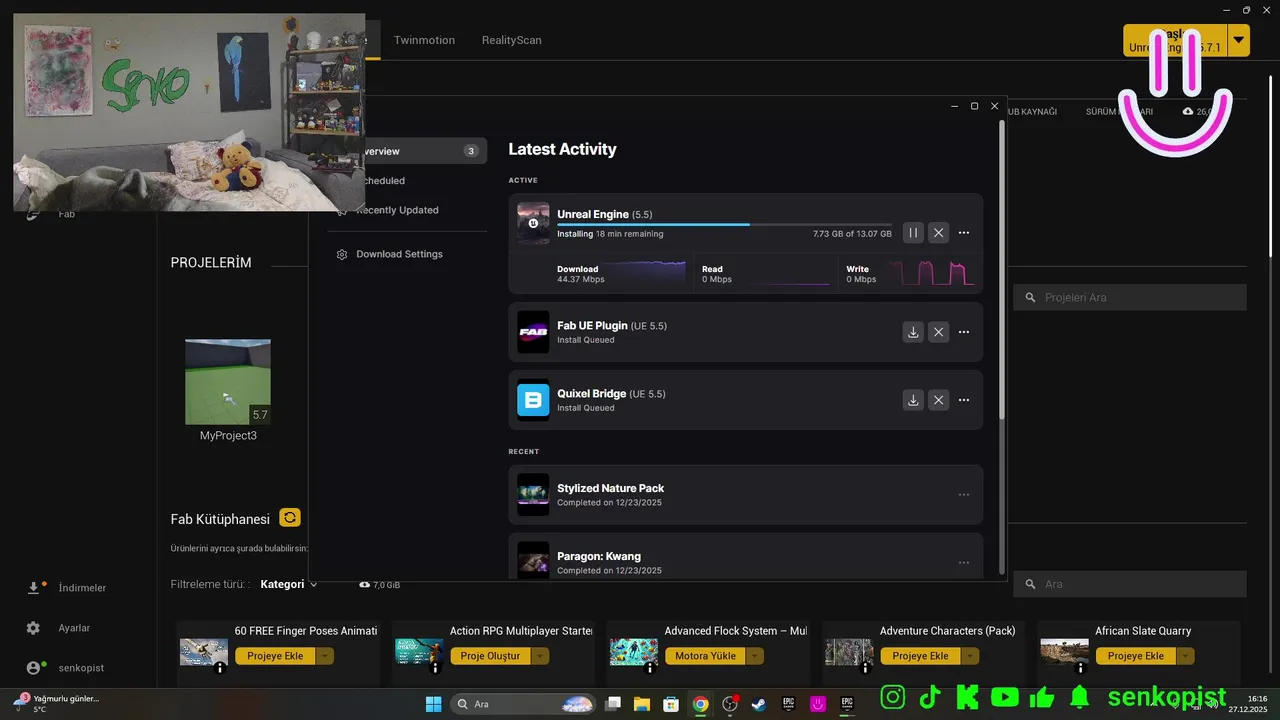Click Motora Yükle for Advanced Flock System
1280x720 pixels.
[705, 656]
